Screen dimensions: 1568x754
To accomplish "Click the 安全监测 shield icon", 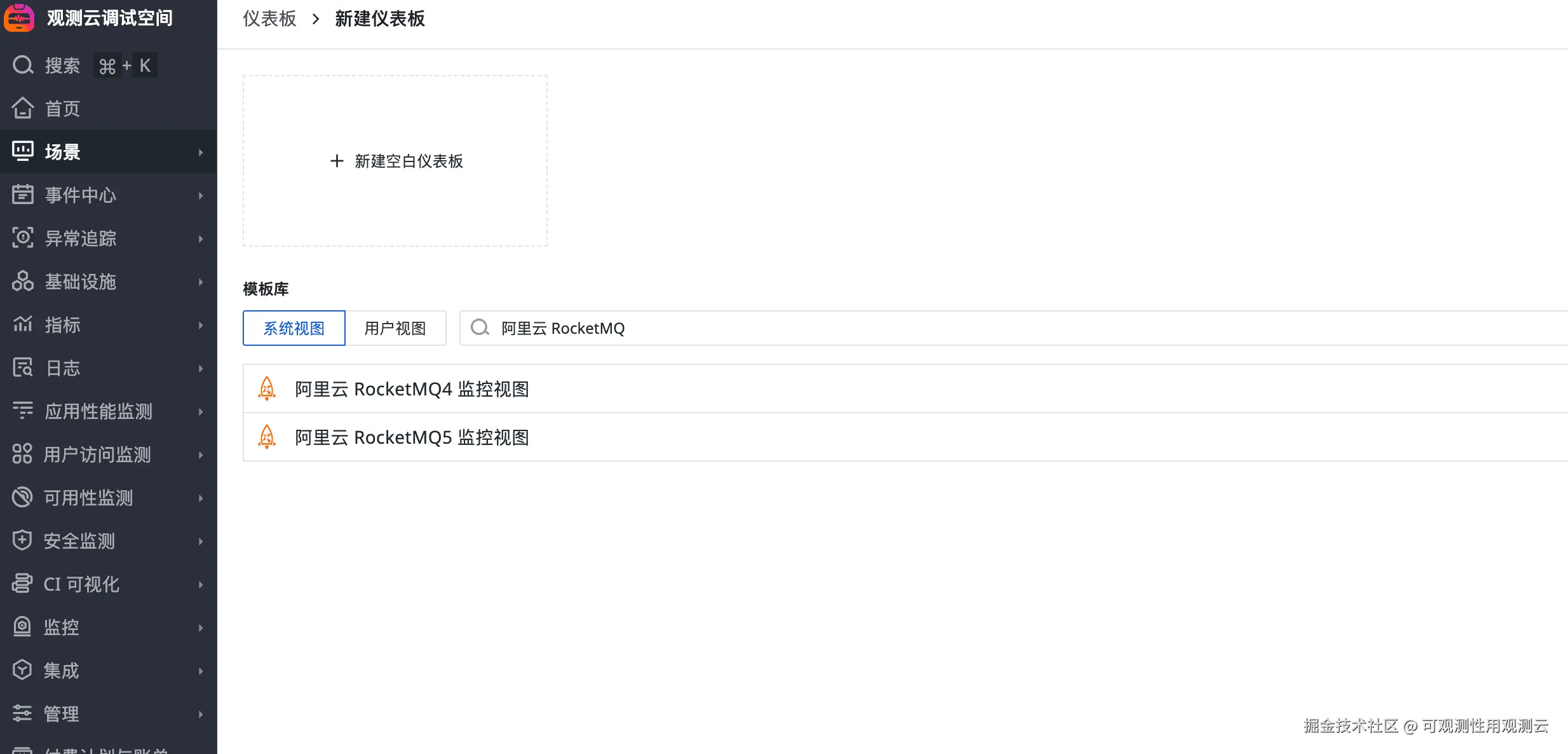I will coord(22,540).
